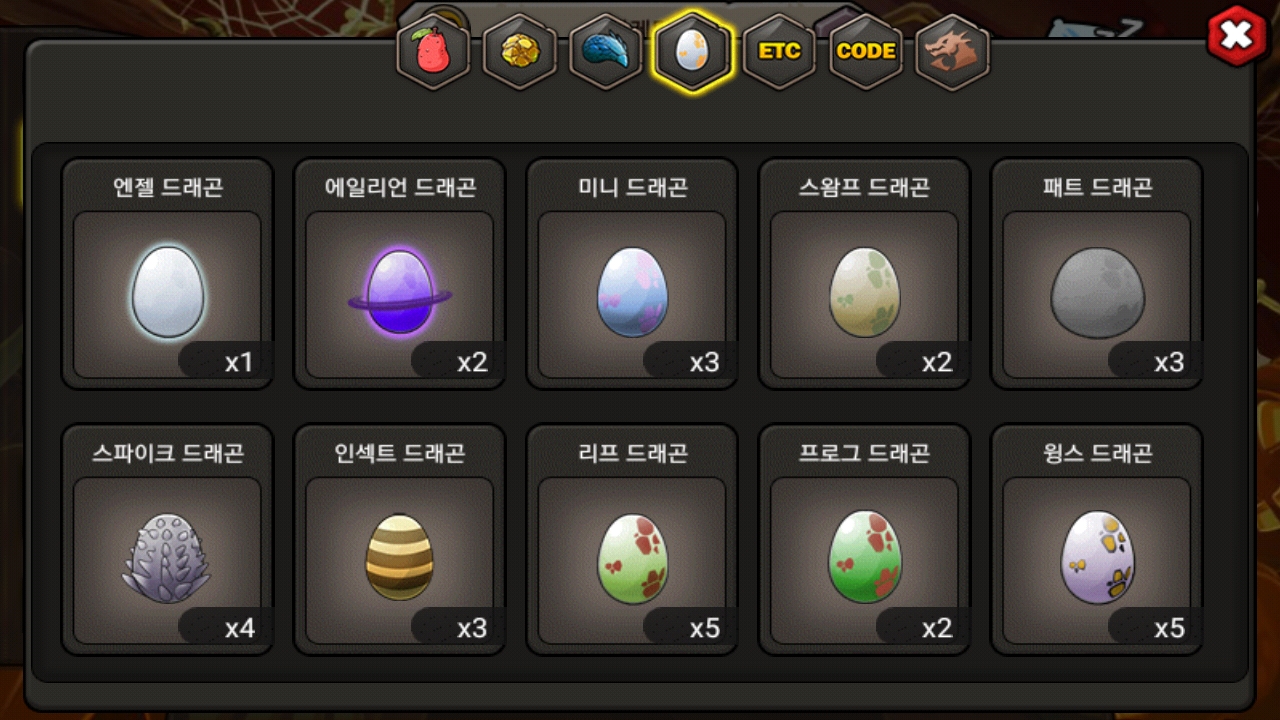Viewport: 1280px width, 720px height.
Task: Open the red fruit food tab
Action: coord(433,52)
